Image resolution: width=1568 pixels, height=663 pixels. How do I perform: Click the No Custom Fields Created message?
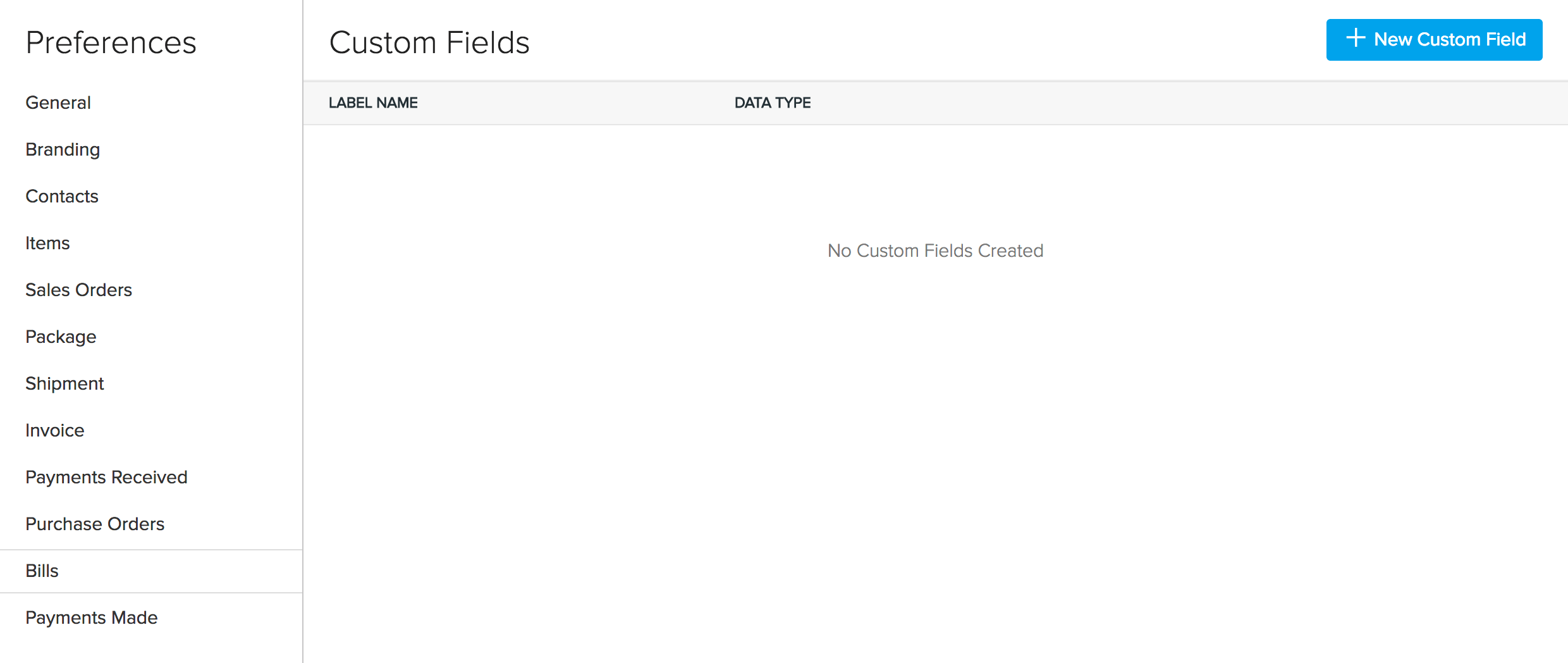[935, 251]
